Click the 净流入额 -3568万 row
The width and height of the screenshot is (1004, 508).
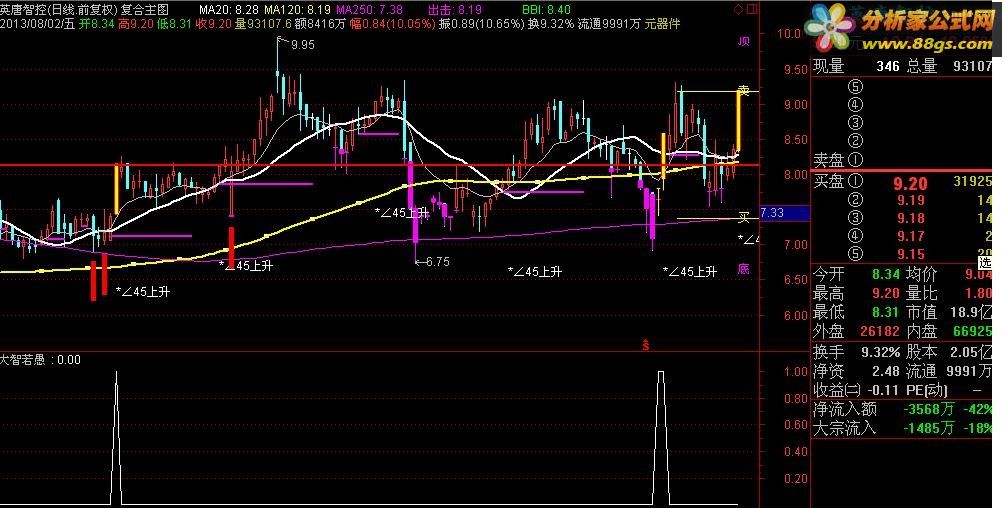[x=902, y=409]
